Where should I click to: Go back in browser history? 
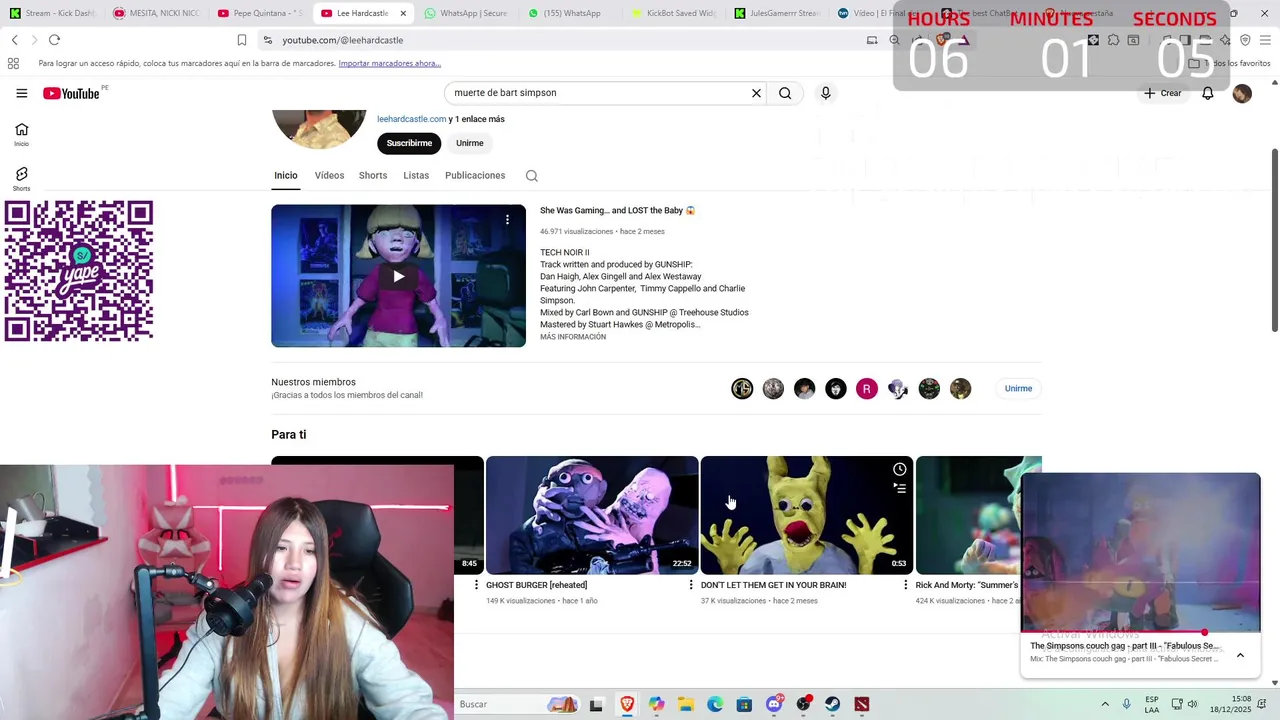(x=14, y=40)
